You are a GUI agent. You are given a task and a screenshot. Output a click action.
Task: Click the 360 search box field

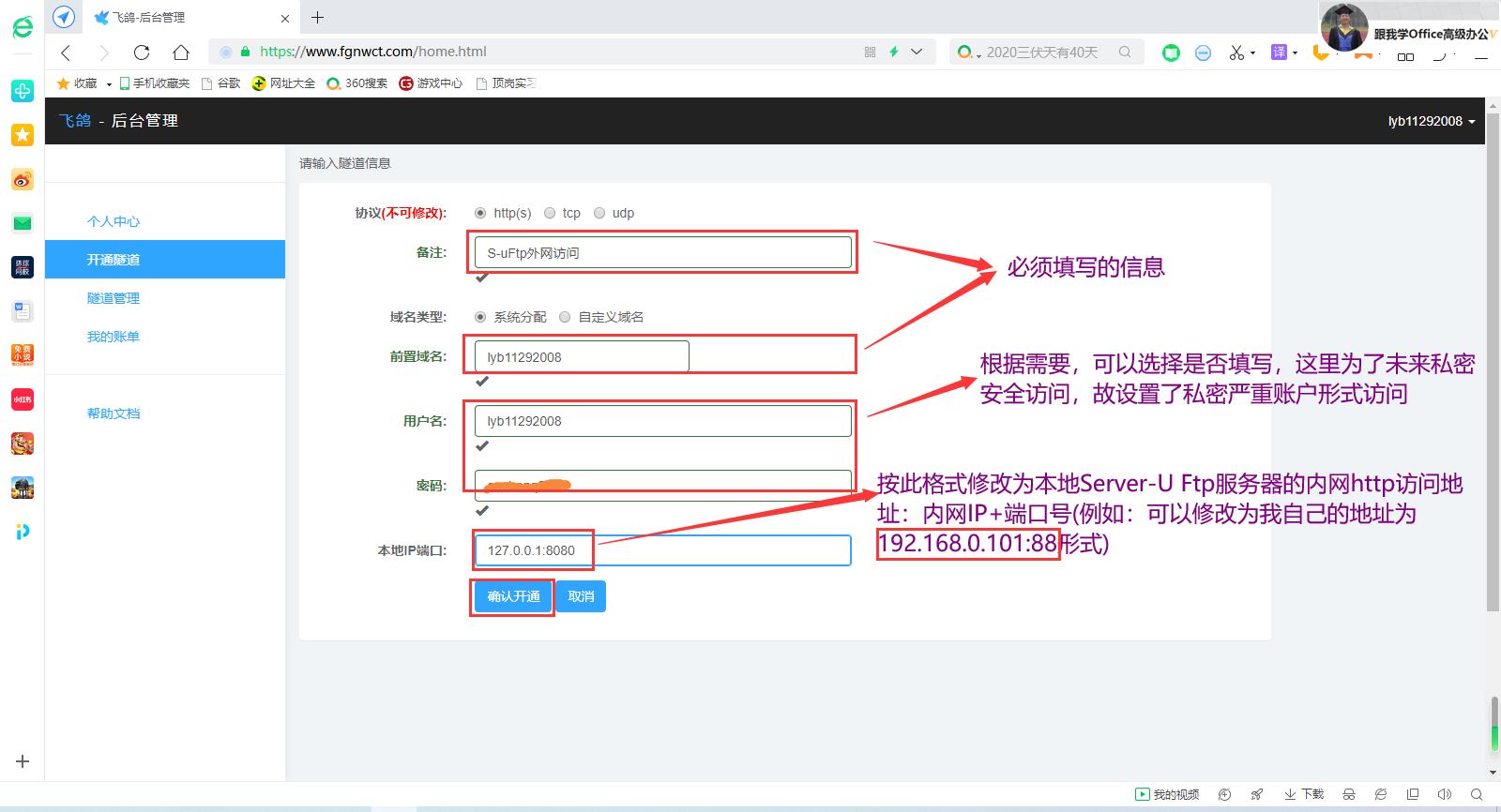(x=1046, y=53)
